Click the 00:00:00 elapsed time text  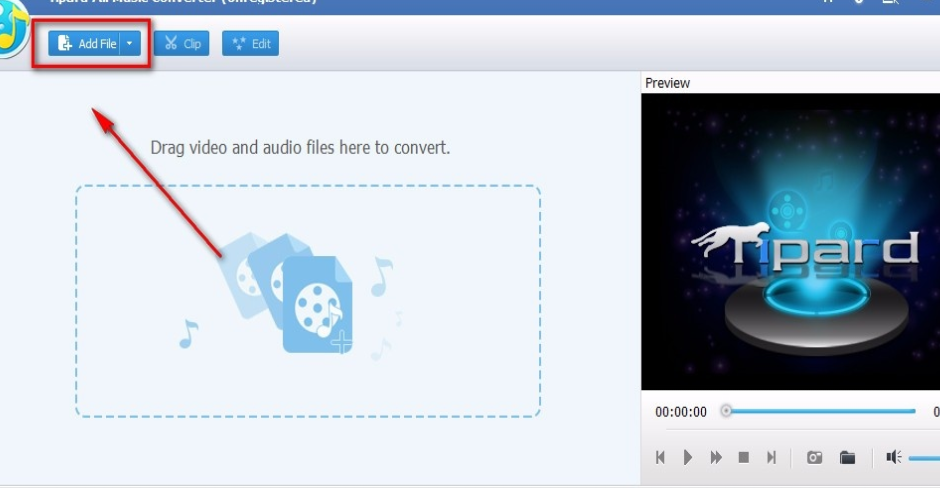pos(681,412)
